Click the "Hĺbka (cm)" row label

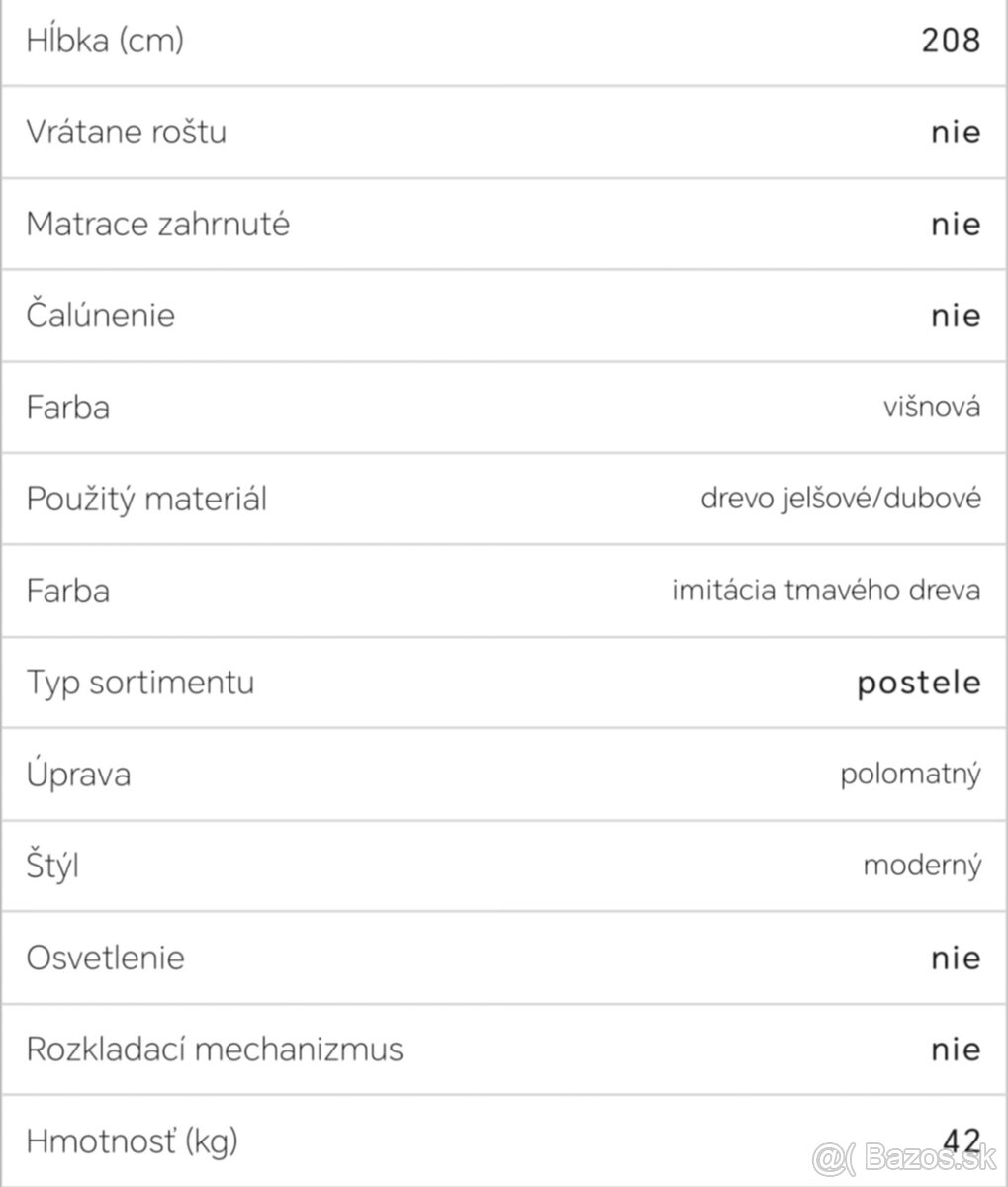tap(105, 41)
